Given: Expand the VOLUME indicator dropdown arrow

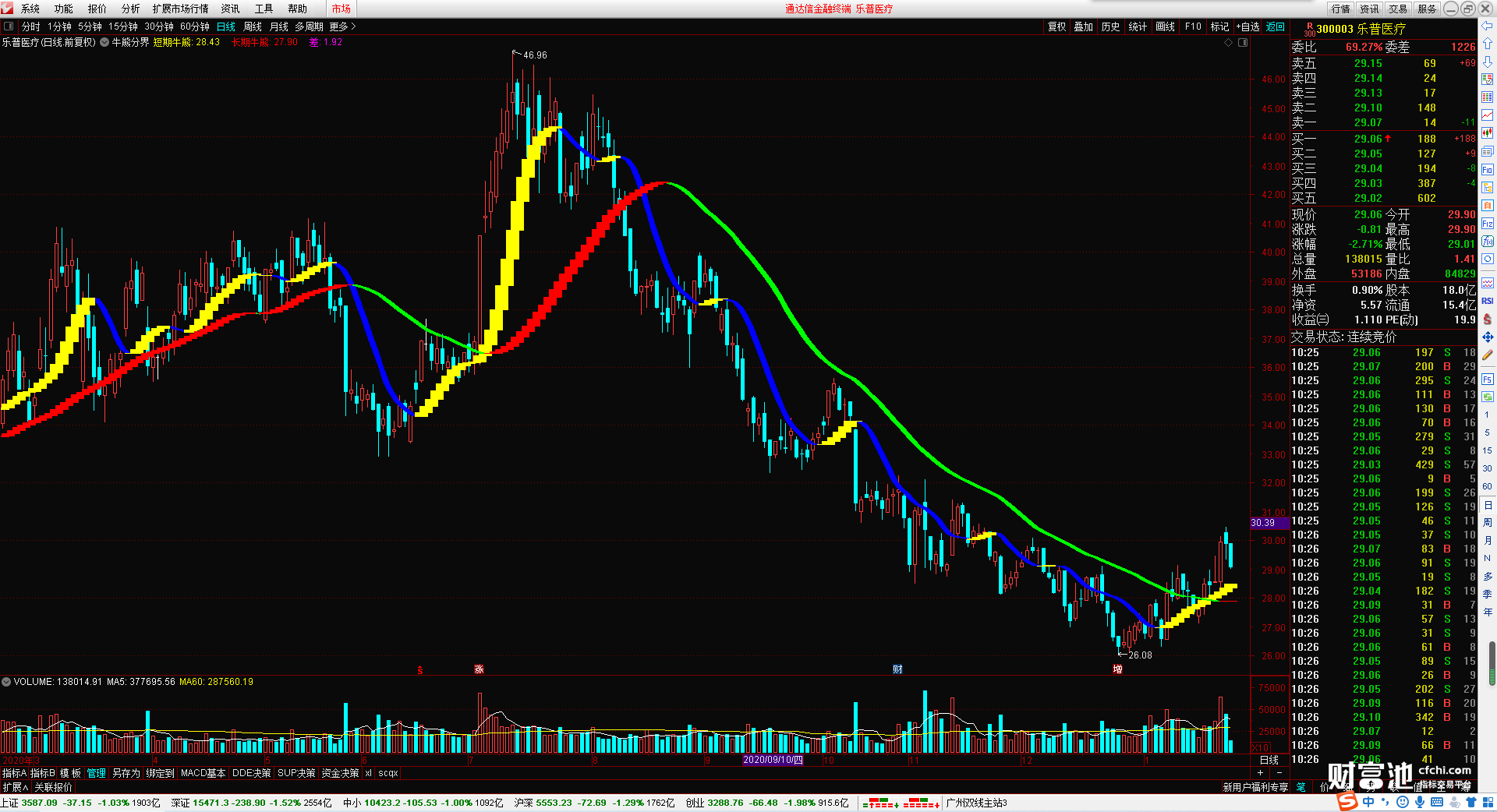Looking at the screenshot, I should tap(6, 682).
